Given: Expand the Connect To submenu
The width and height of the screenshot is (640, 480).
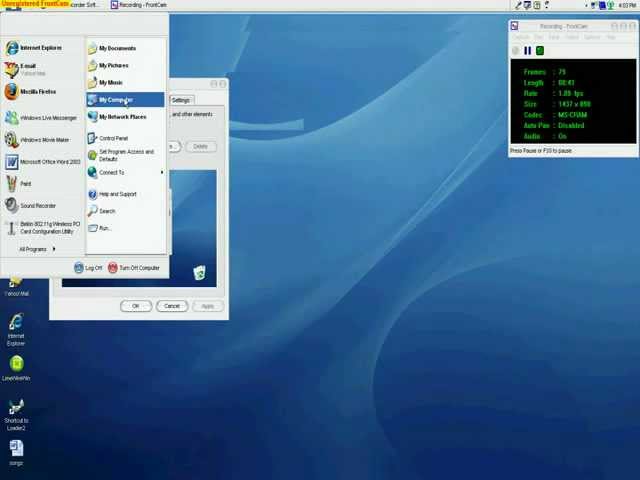Looking at the screenshot, I should (x=126, y=173).
